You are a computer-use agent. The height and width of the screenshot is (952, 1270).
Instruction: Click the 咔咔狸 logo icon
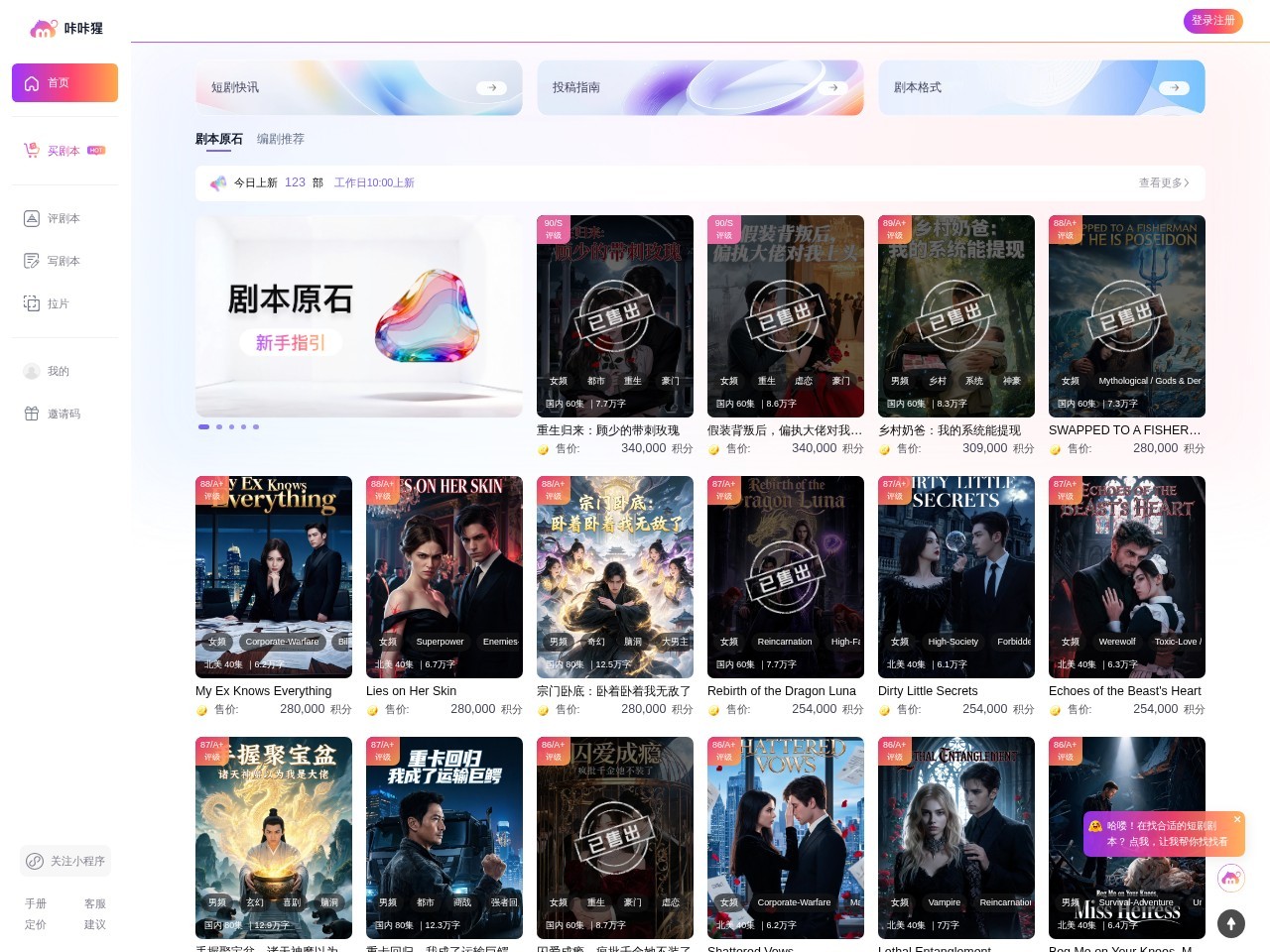click(x=44, y=29)
